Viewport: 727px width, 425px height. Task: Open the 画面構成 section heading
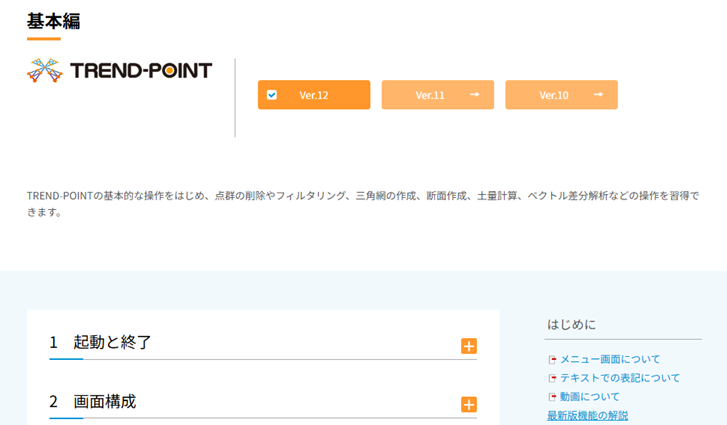click(x=104, y=401)
